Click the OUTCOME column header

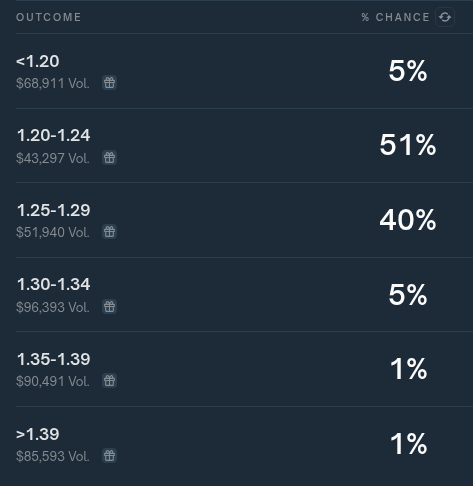49,17
